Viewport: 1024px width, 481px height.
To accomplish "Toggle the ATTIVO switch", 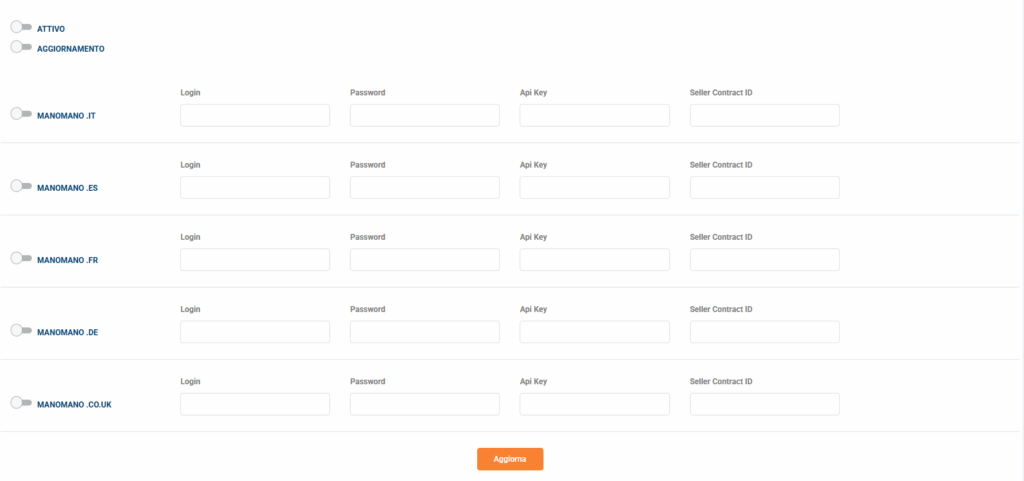I will [x=22, y=27].
